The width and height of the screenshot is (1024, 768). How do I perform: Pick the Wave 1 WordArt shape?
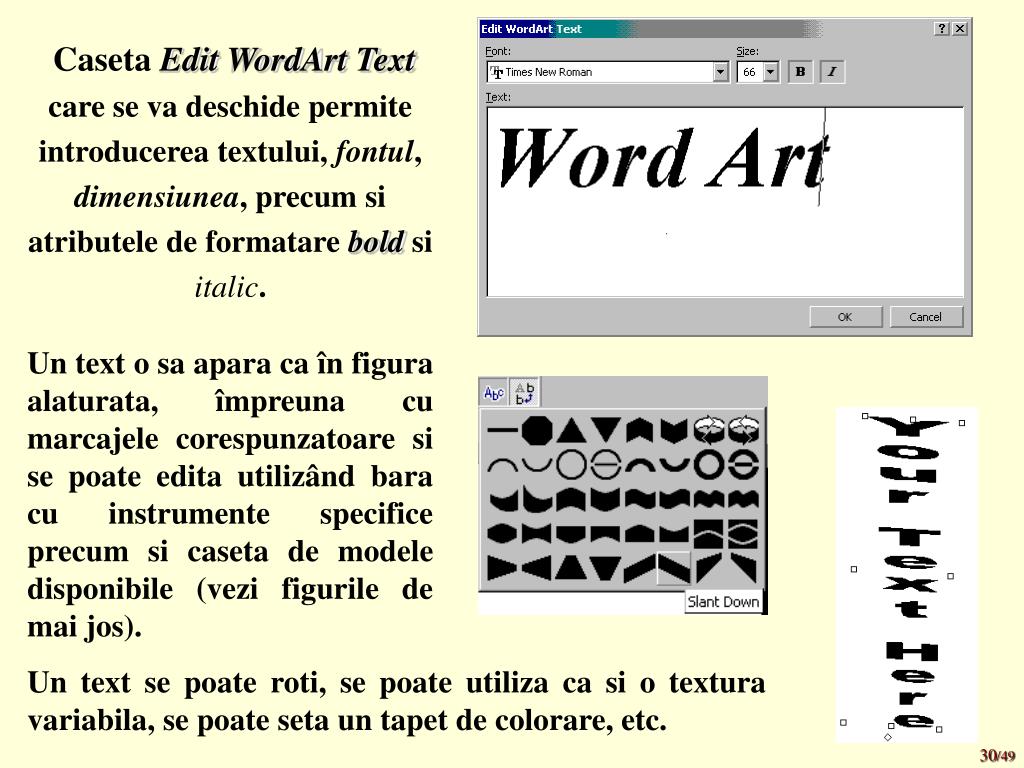point(640,500)
